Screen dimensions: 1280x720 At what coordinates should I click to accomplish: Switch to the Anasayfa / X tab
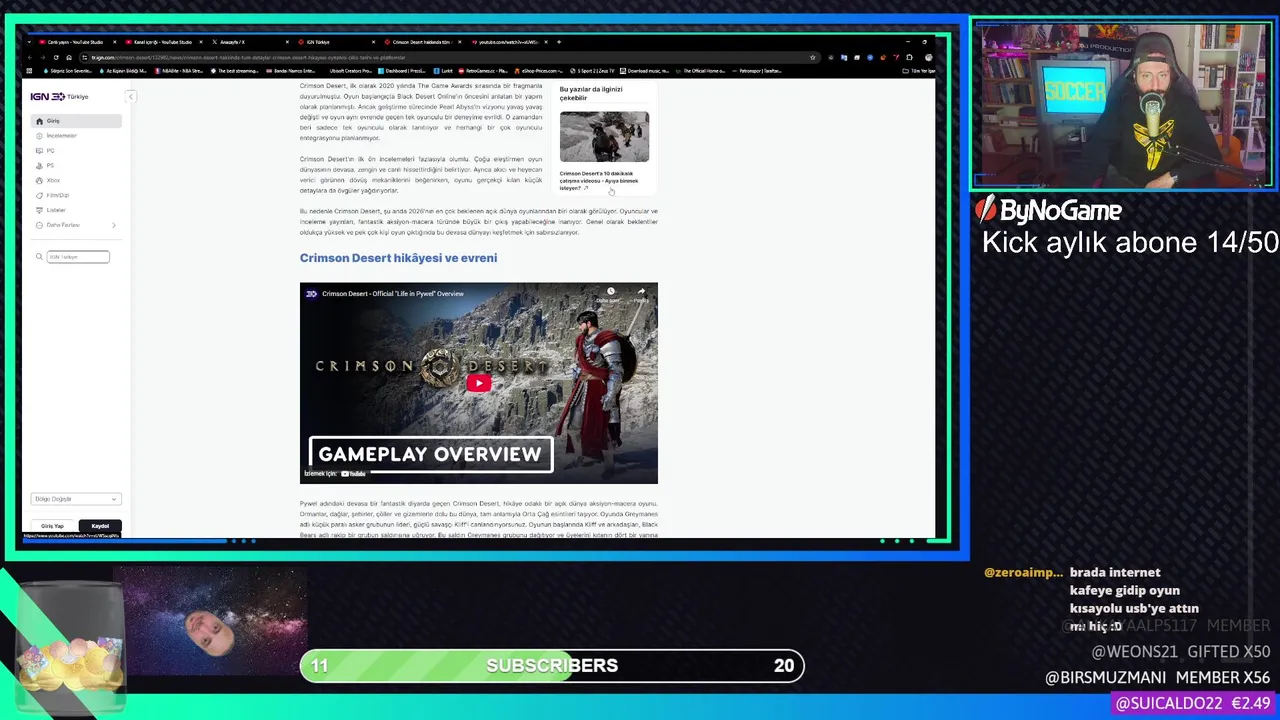point(250,42)
